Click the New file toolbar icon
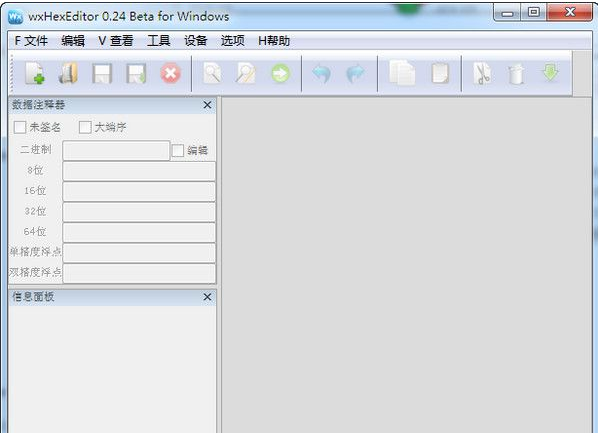This screenshot has width=598, height=433. click(34, 73)
